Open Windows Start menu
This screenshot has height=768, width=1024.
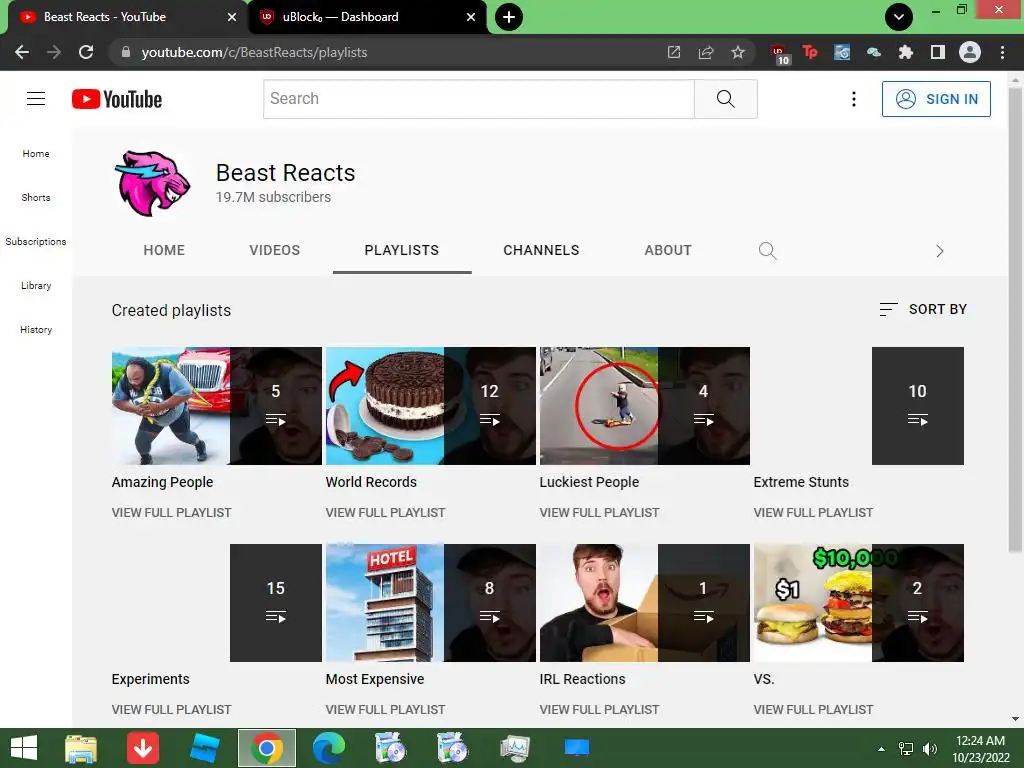pos(24,748)
